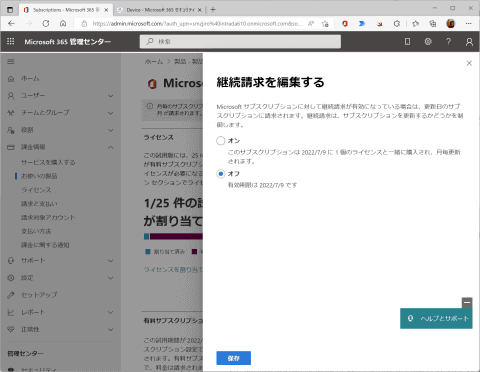
Task: Expand the チームとグループ navigation section
Action: coord(111,113)
